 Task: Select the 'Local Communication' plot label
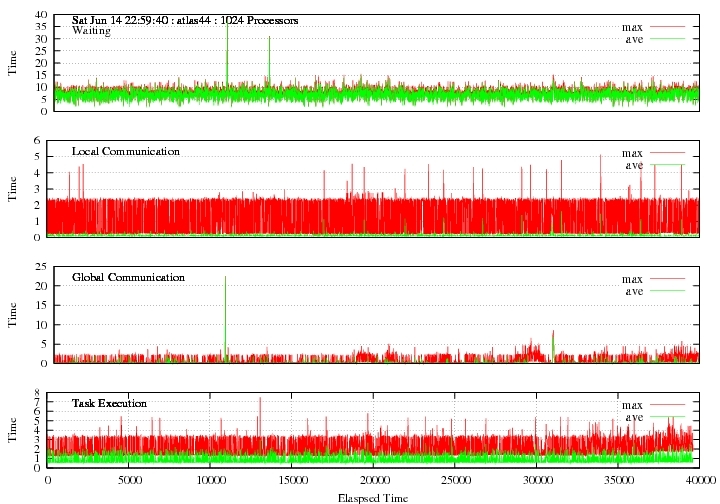point(126,152)
